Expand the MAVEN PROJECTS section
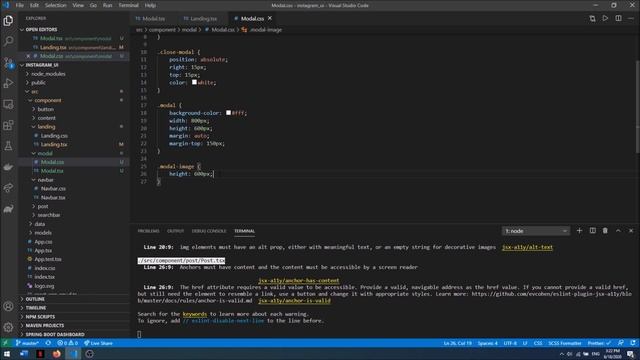The width and height of the screenshot is (640, 360). (x=44, y=325)
